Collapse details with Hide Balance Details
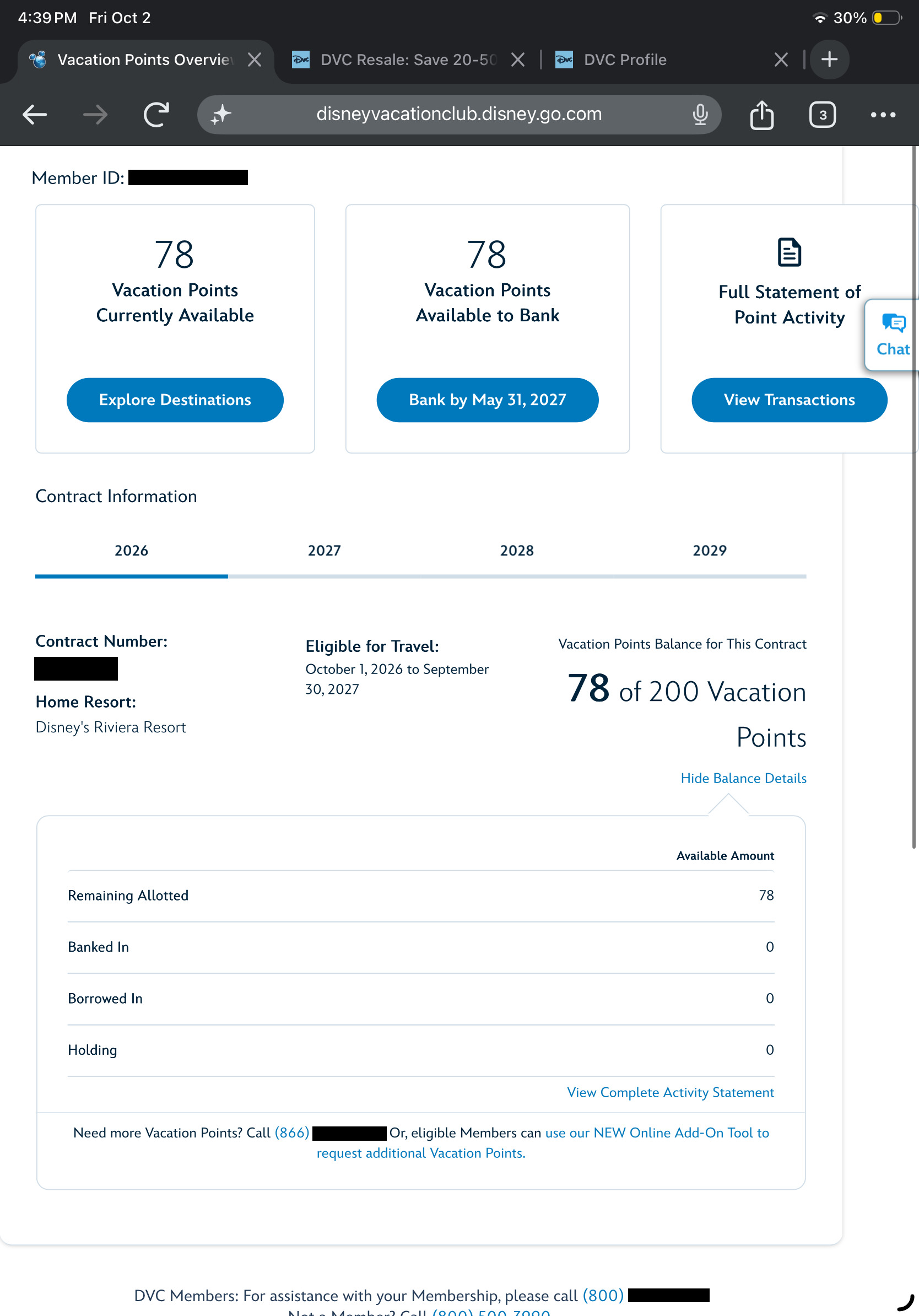 click(x=743, y=778)
